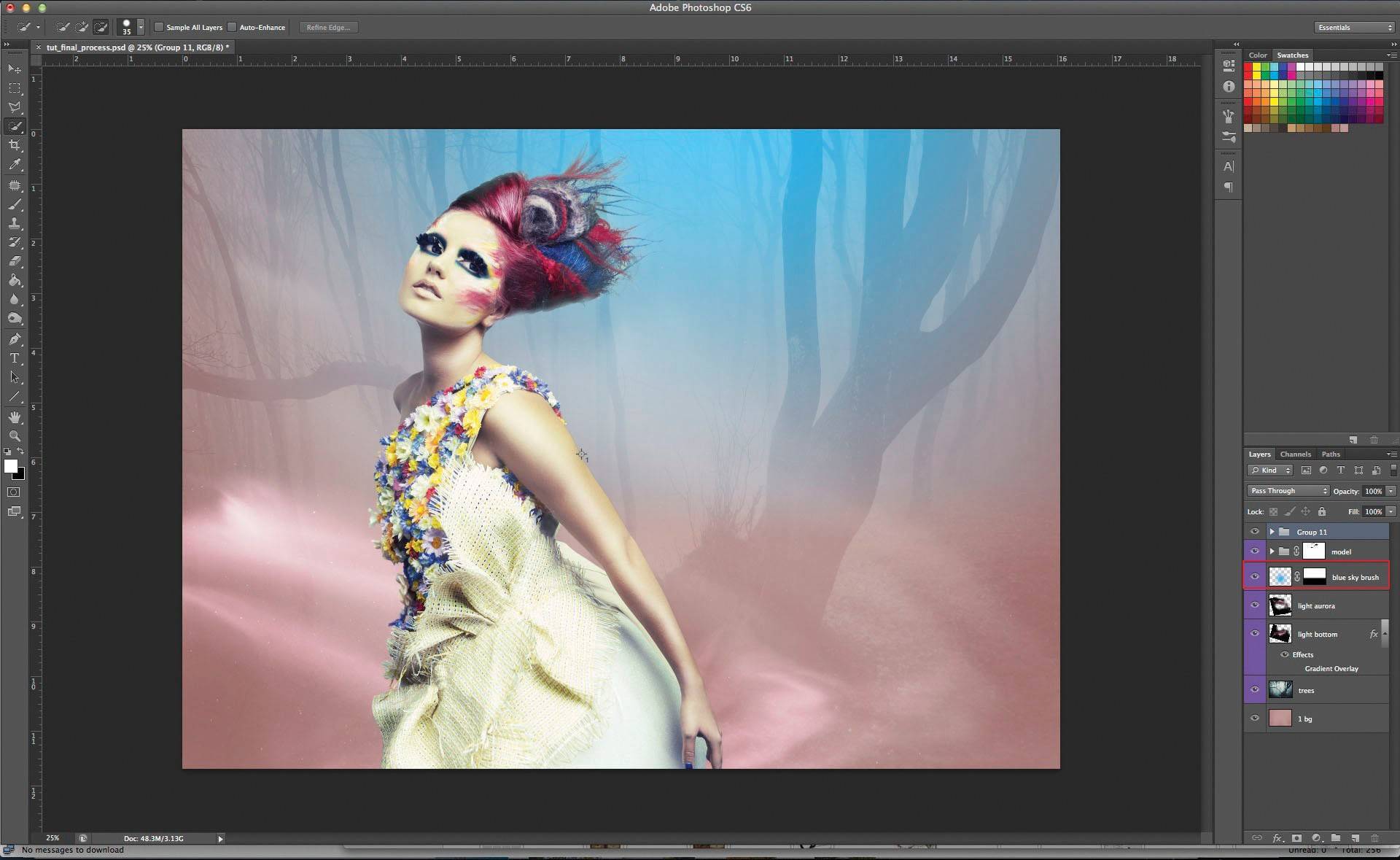Select the Eyedropper tool
This screenshot has width=1400, height=860.
pyautogui.click(x=15, y=165)
